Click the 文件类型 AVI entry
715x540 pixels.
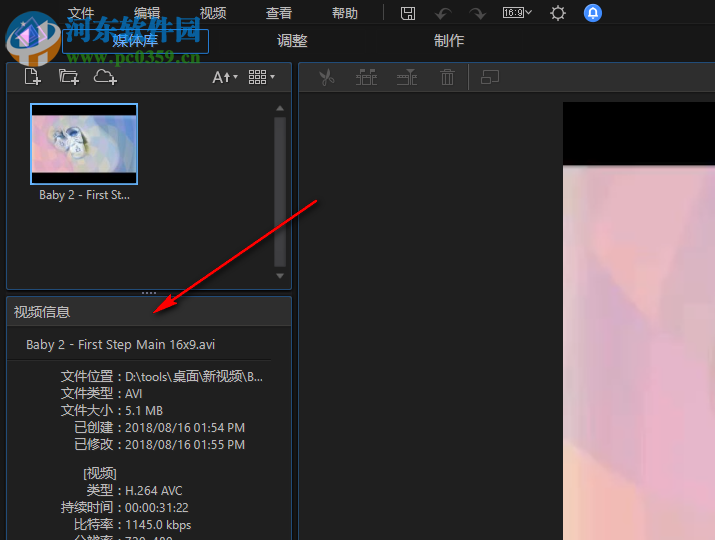102,394
